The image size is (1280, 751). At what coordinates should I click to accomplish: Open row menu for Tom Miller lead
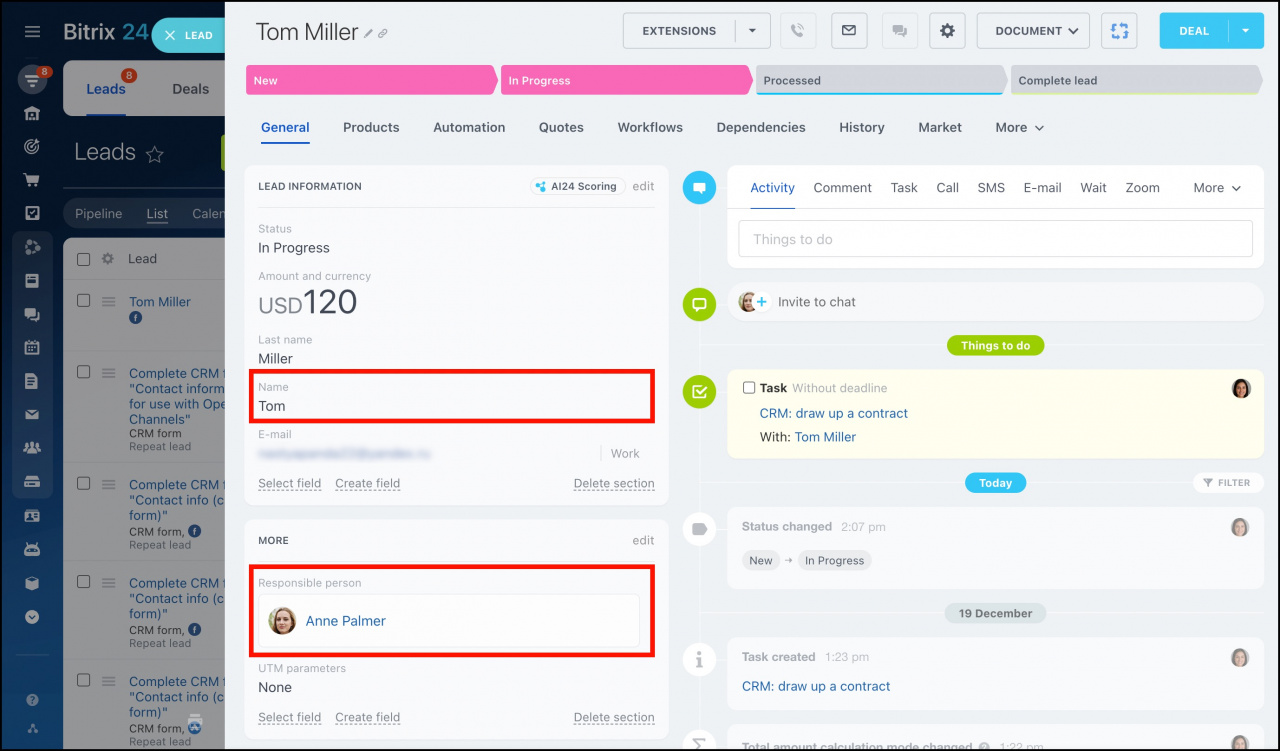[x=109, y=301]
